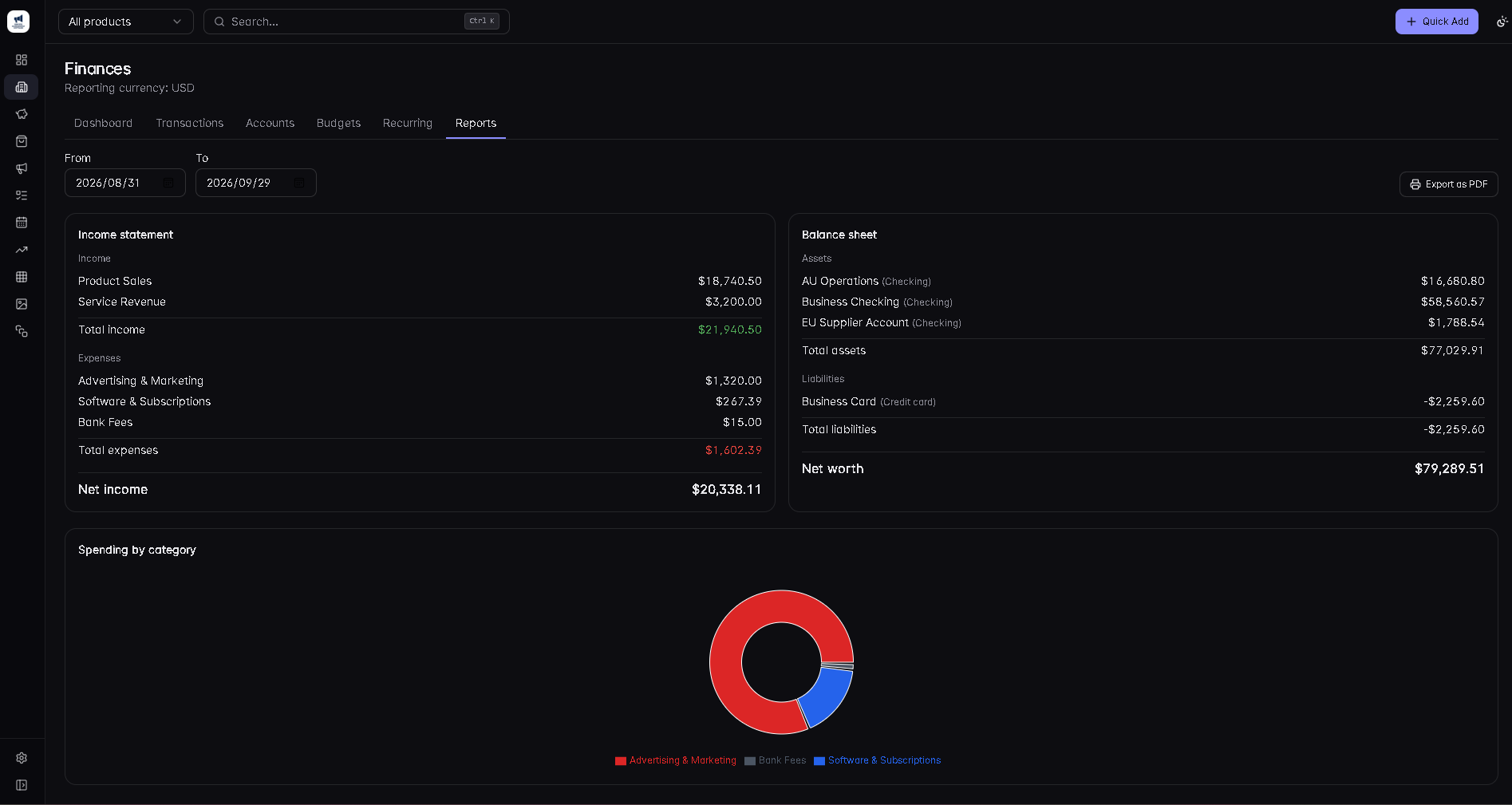Click the plus icon on Quick Add
Image resolution: width=1512 pixels, height=805 pixels.
[x=1411, y=22]
